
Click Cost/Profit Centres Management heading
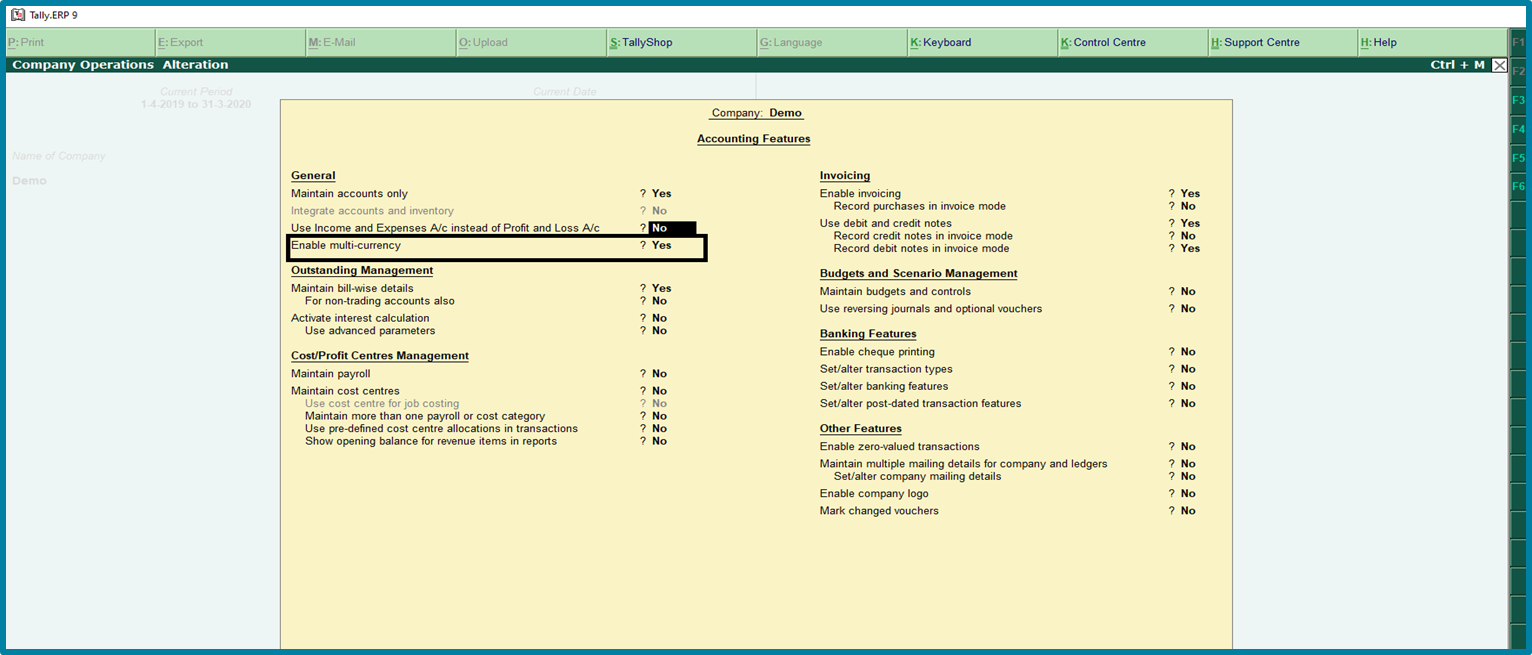tap(380, 356)
